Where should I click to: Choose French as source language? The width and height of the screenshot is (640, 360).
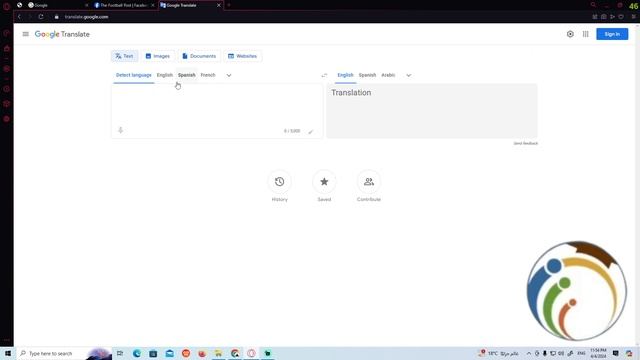[x=208, y=75]
